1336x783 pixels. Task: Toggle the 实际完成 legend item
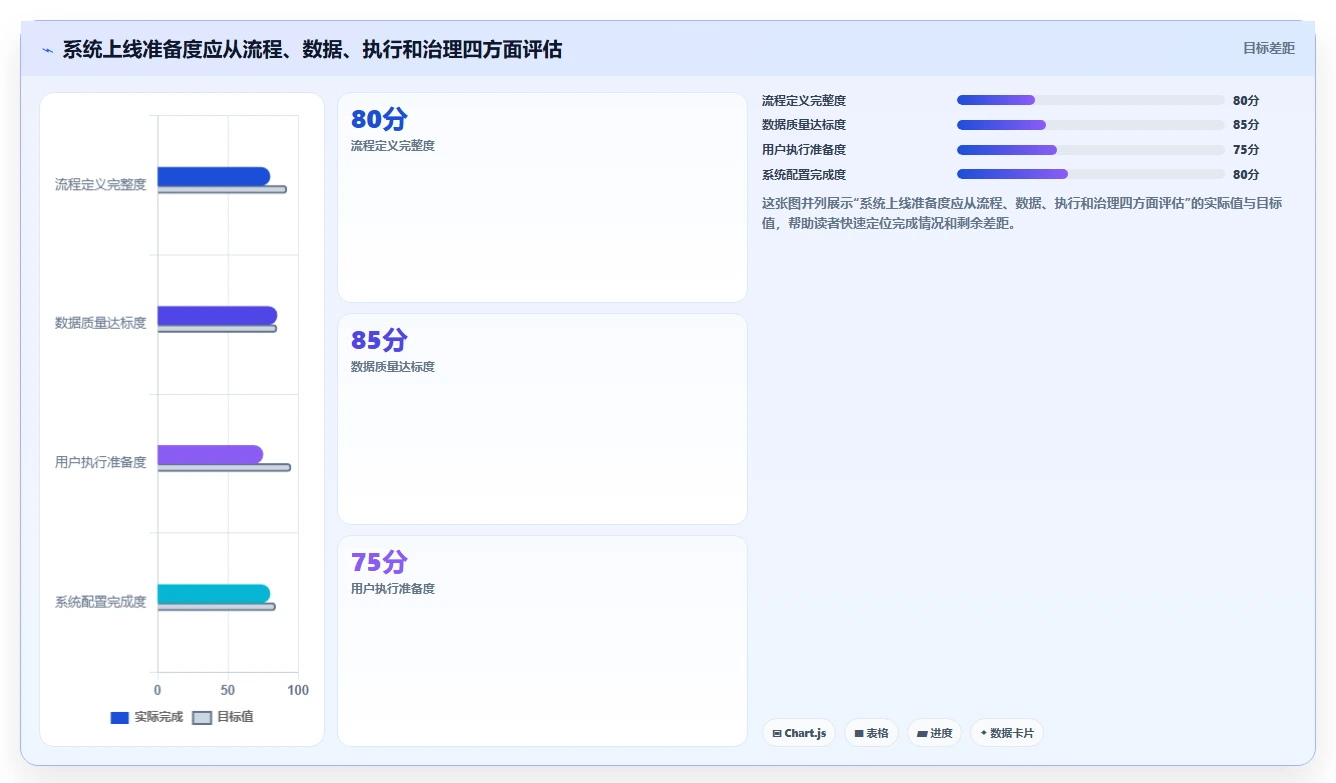click(147, 717)
